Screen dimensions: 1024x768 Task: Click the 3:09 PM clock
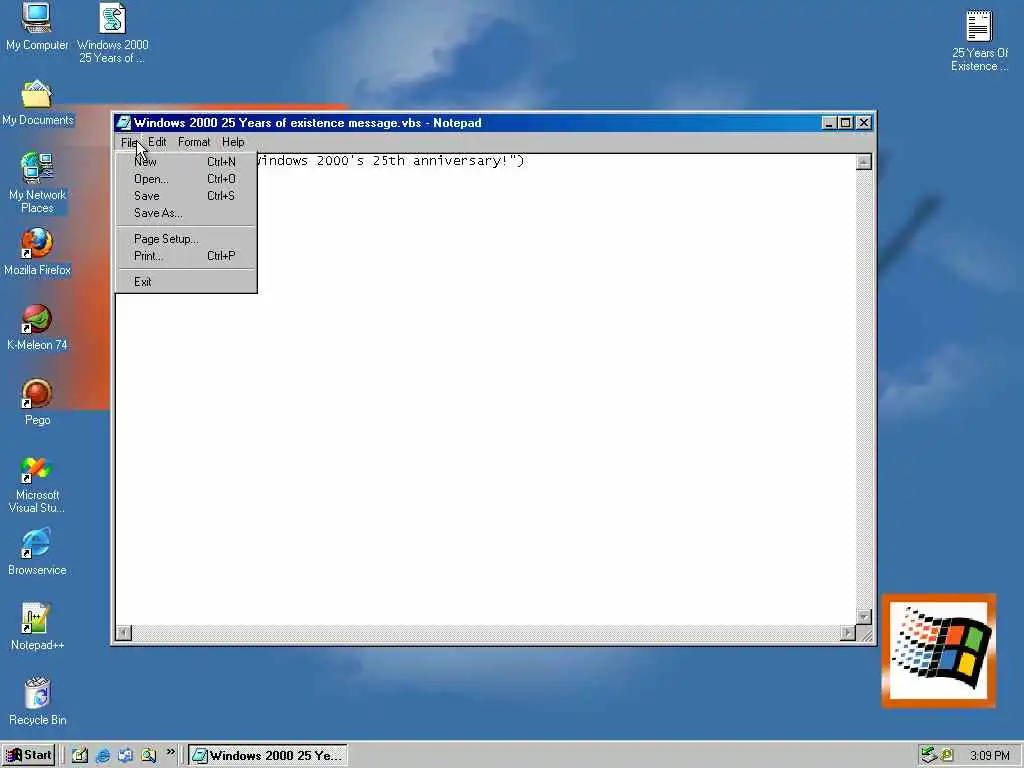989,756
